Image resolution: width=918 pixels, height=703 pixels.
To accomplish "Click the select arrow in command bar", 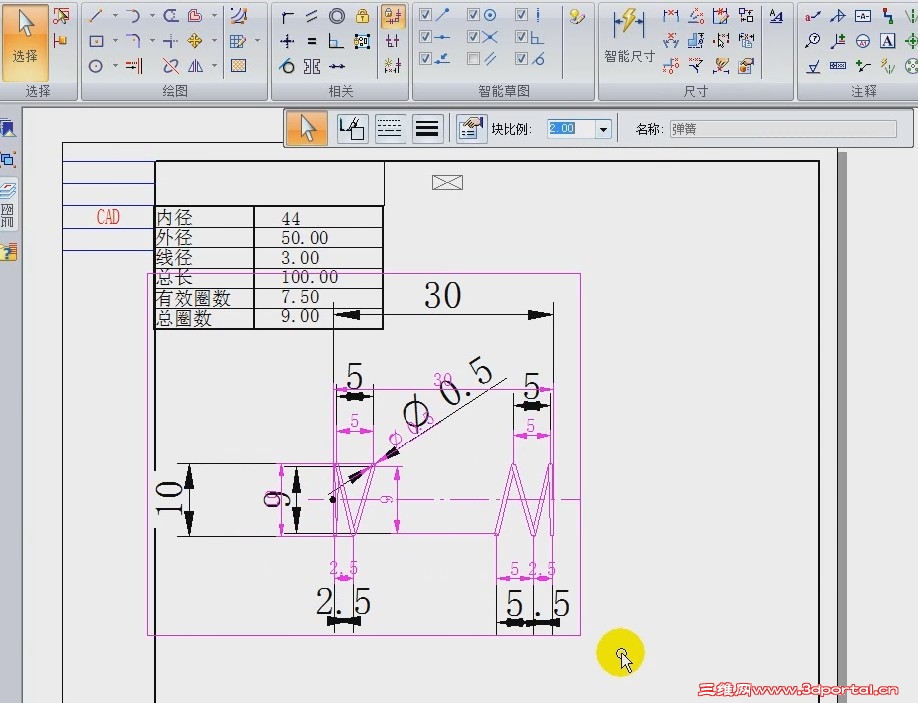I will tap(307, 128).
